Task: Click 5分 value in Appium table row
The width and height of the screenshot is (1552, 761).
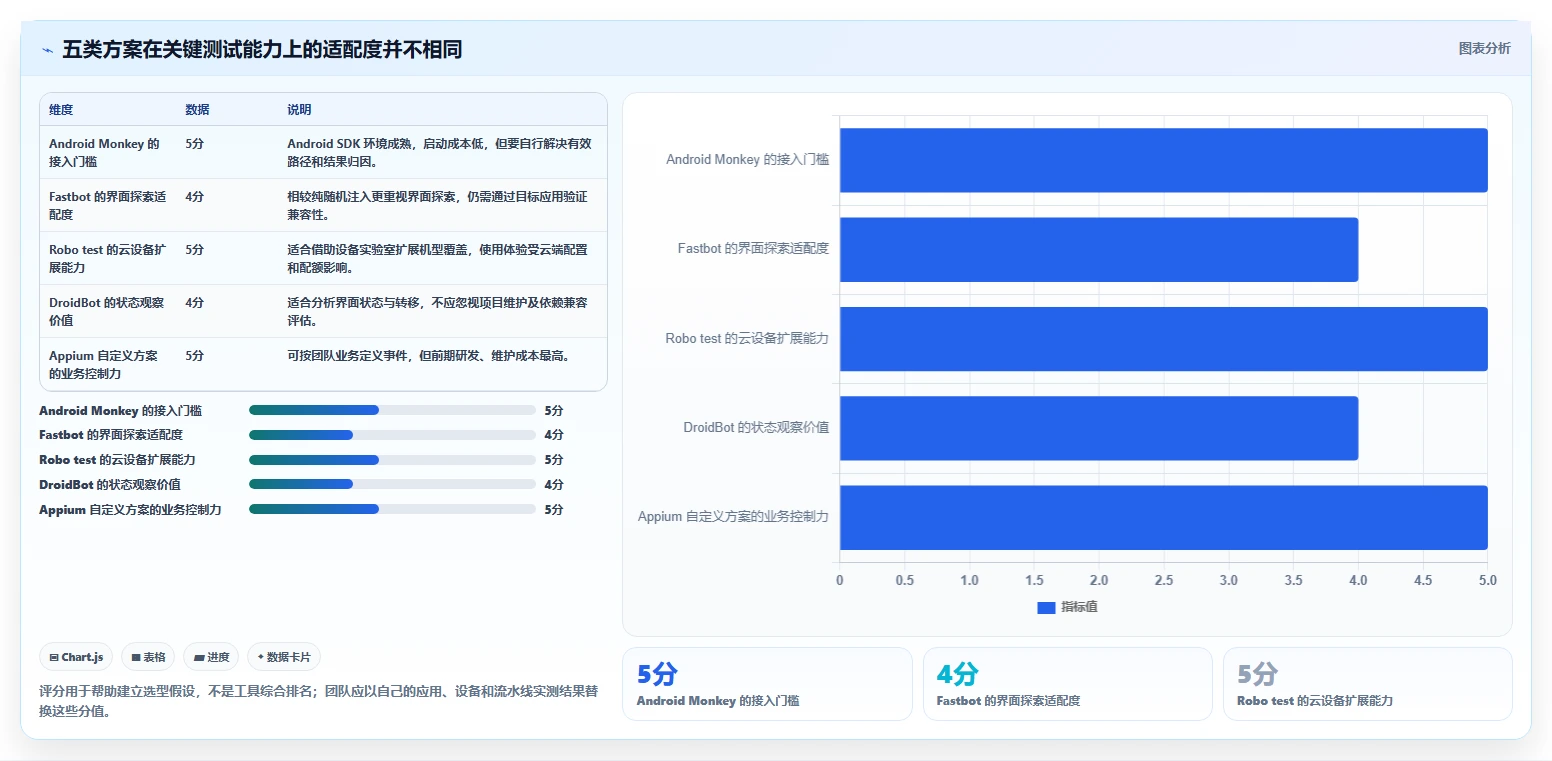Action: 194,356
